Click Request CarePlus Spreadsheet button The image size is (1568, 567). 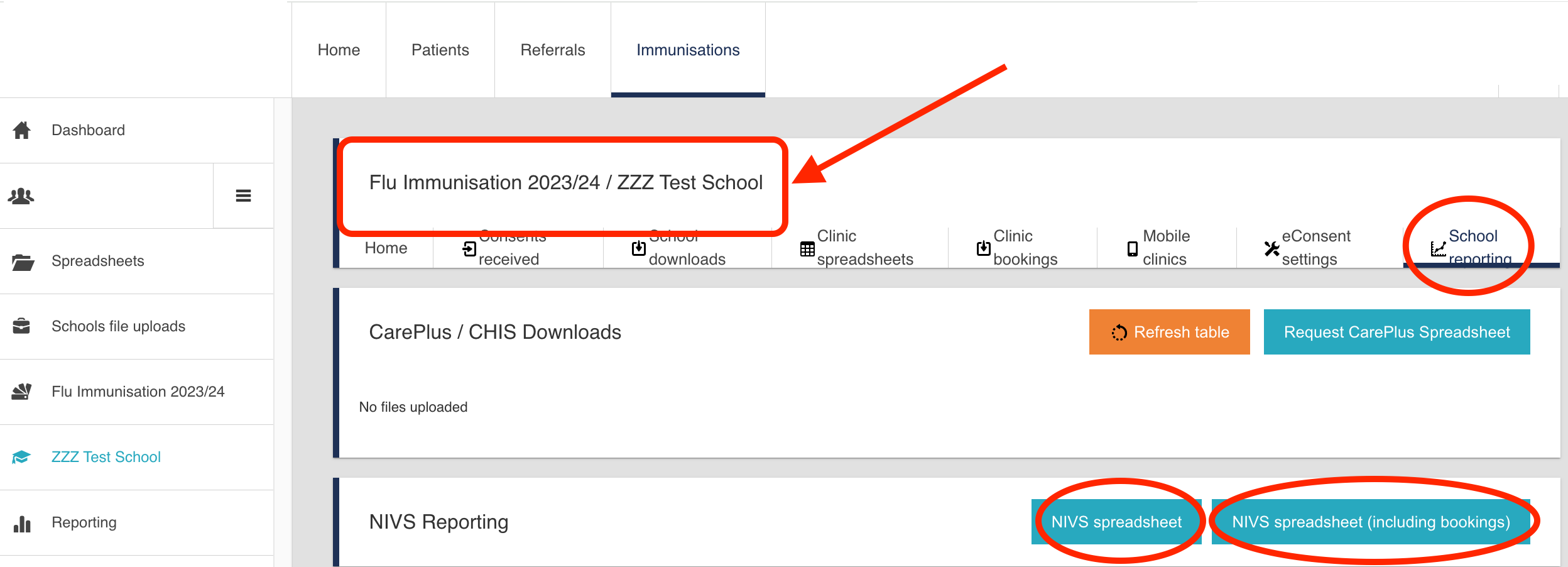pyautogui.click(x=1396, y=332)
